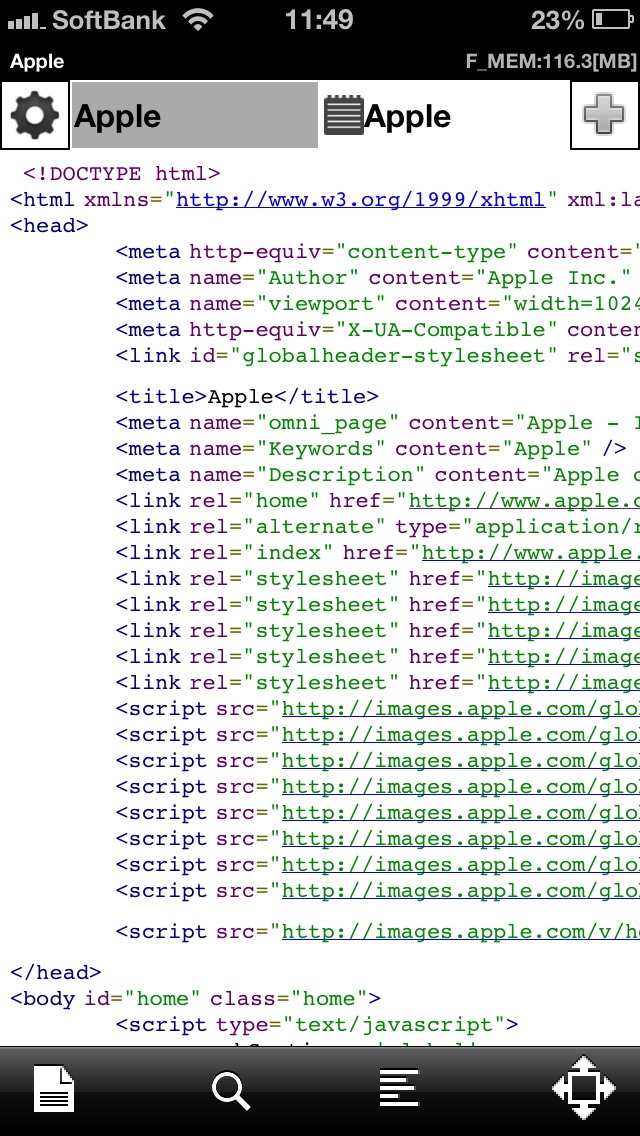Viewport: 640px width, 1136px height.
Task: Open the rel="home" www.apple href link
Action: click(x=524, y=501)
